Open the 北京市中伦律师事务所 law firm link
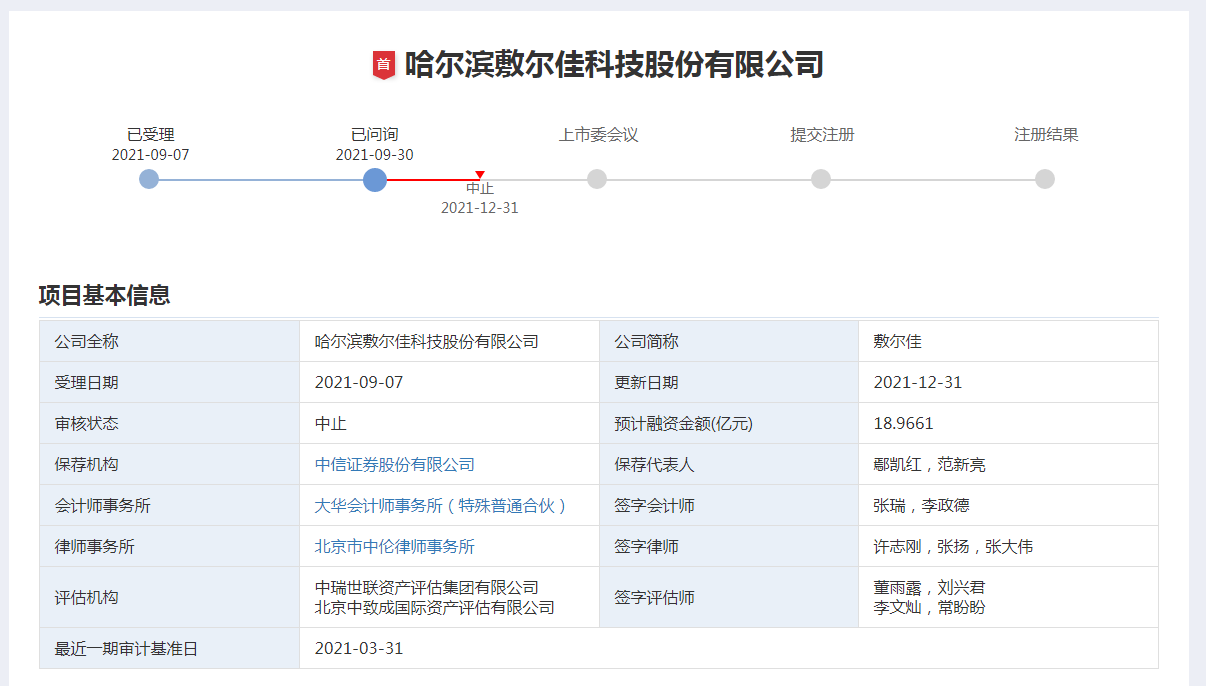Image resolution: width=1206 pixels, height=686 pixels. [x=394, y=547]
